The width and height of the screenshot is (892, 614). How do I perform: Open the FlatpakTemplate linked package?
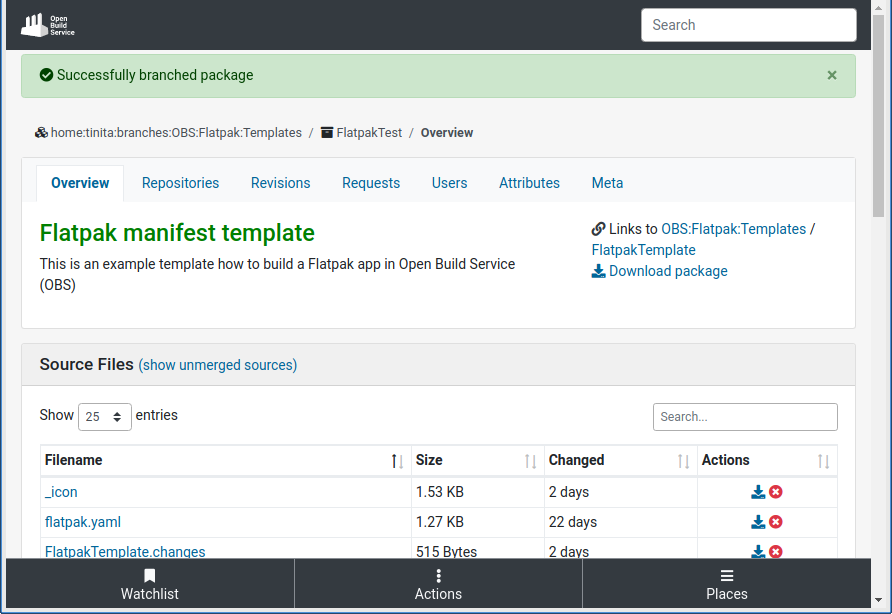pyautogui.click(x=643, y=250)
